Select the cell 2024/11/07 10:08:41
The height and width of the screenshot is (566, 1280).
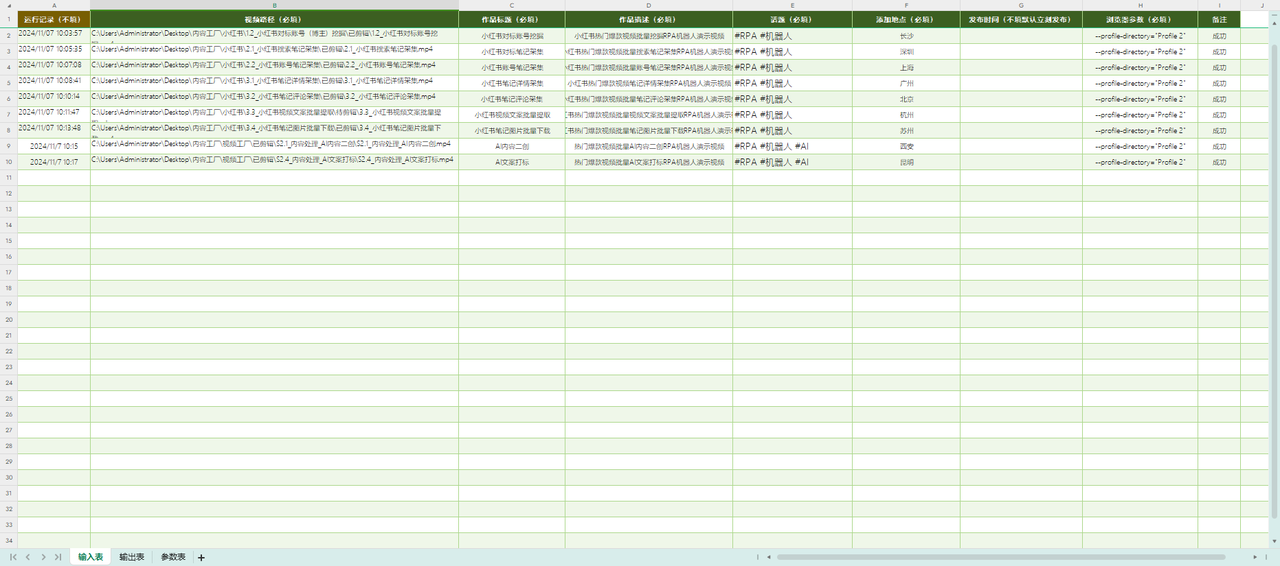tap(54, 82)
